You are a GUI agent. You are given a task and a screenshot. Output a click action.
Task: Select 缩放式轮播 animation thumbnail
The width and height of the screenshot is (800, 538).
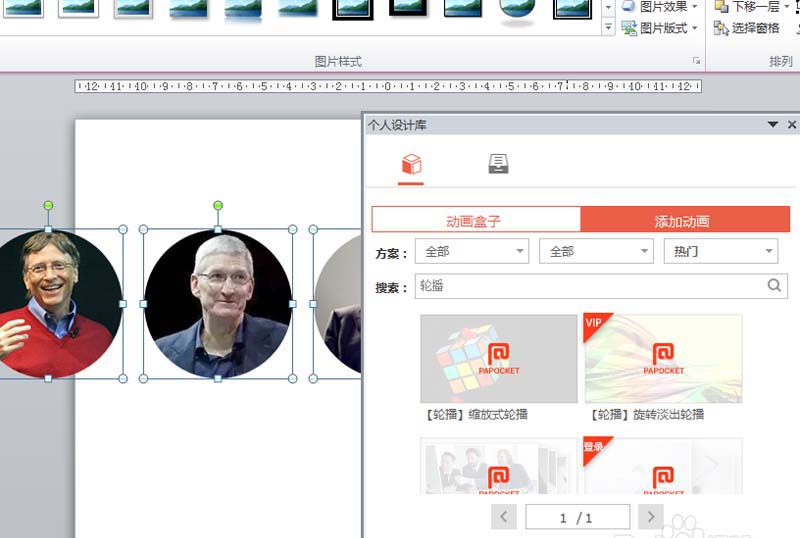(499, 359)
